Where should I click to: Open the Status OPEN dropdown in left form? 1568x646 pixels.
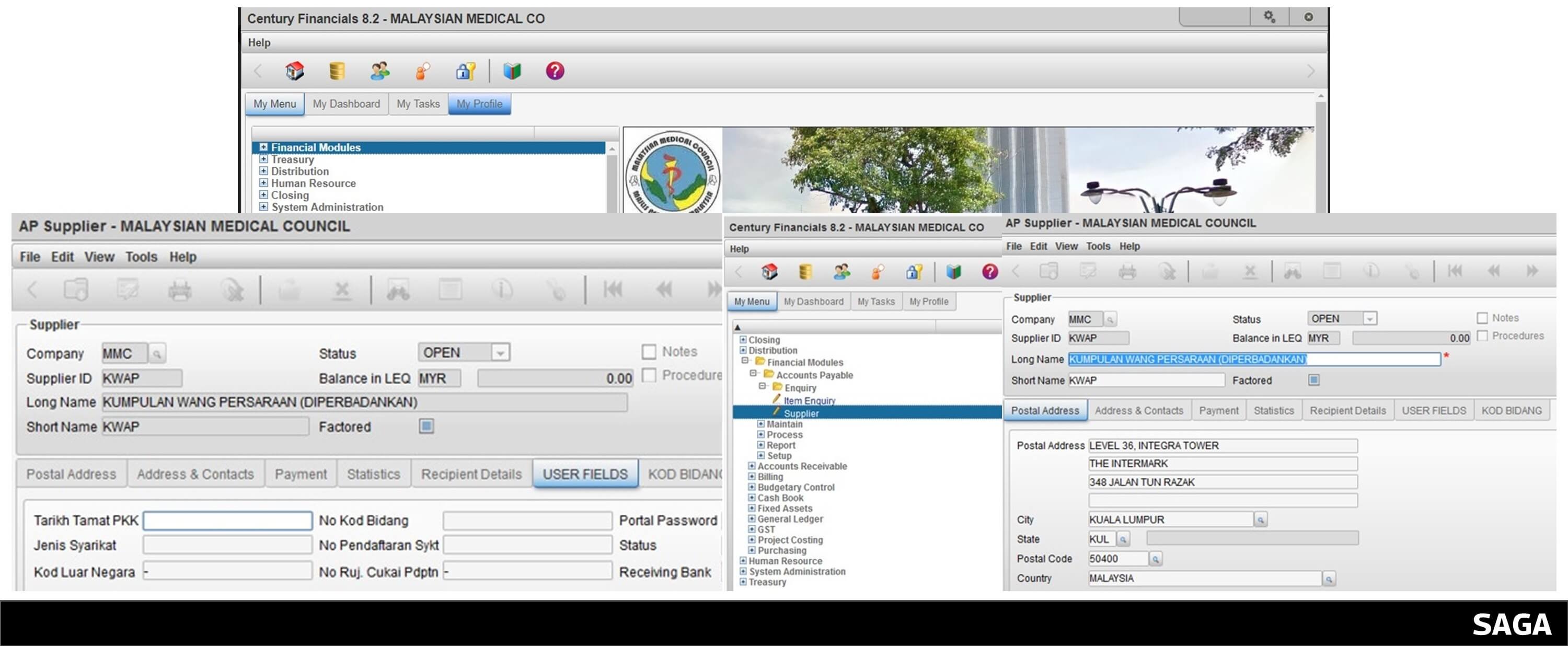click(x=500, y=352)
